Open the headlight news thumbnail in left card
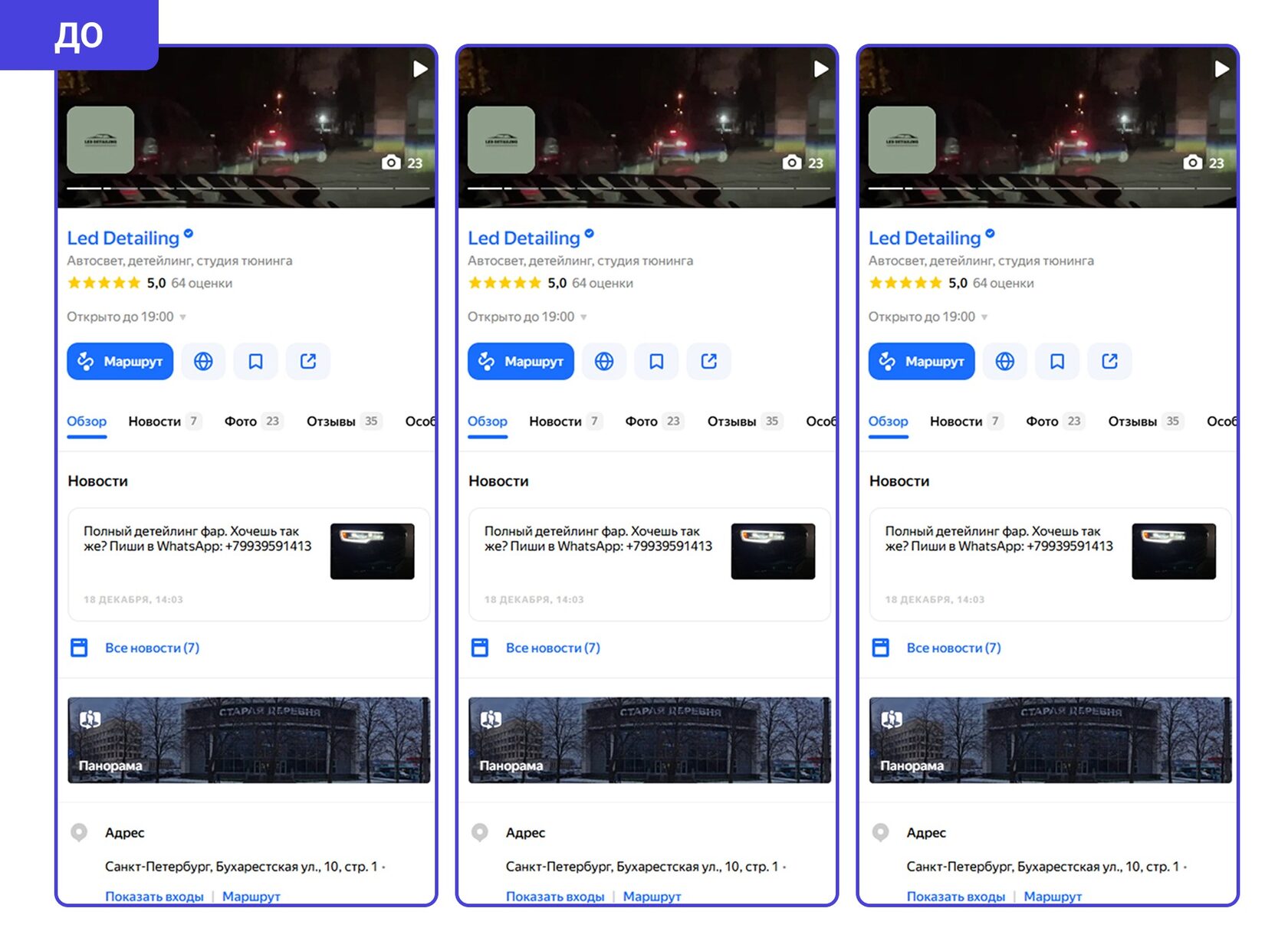1288x951 pixels. pos(373,551)
